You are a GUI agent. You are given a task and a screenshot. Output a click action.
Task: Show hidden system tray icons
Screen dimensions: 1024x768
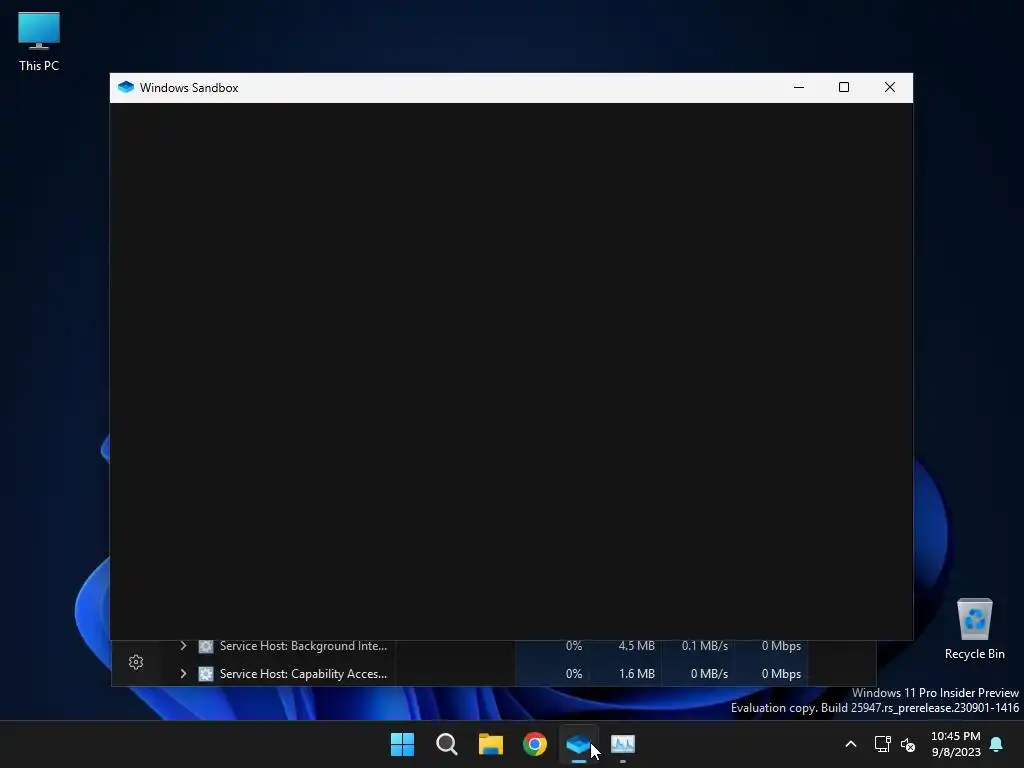[x=850, y=744]
